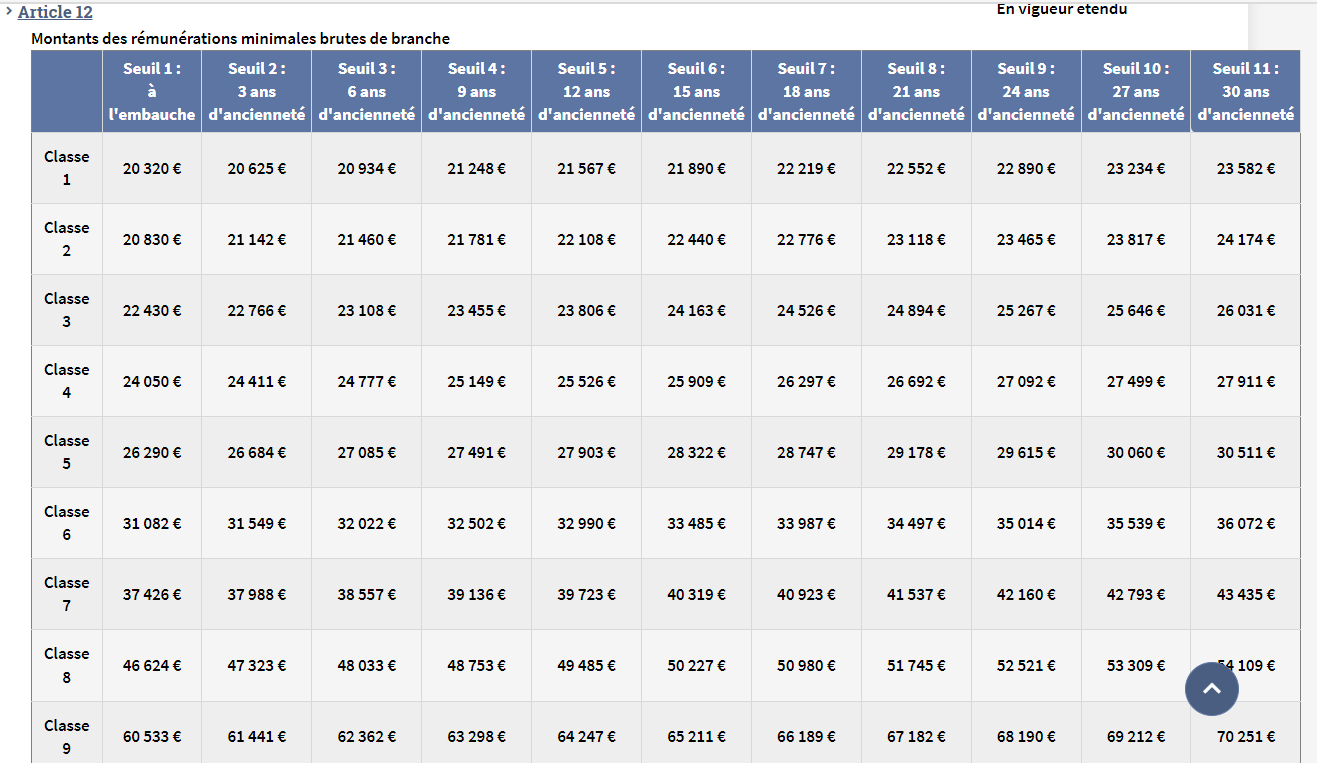Click the 'Classe 9' row header
The width and height of the screenshot is (1317, 763).
(x=67, y=735)
